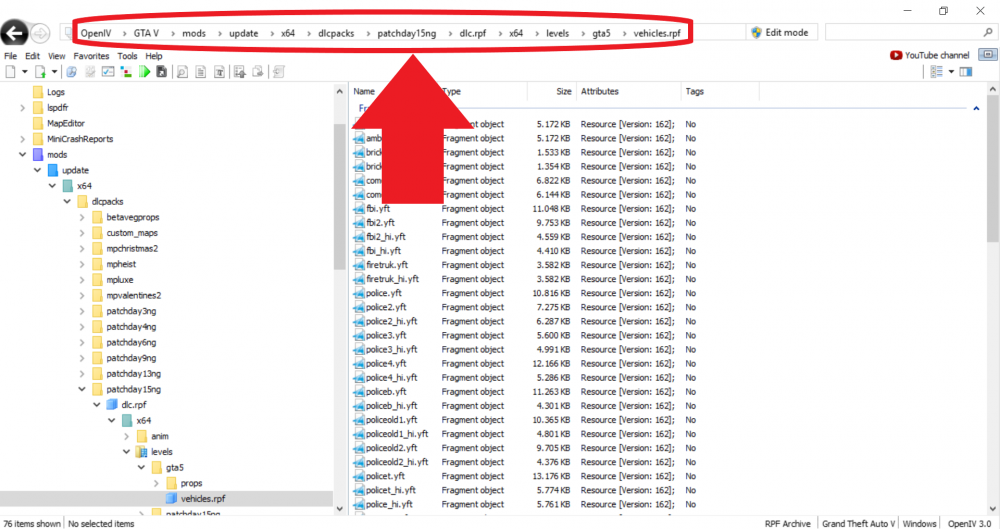Click the dark disk save toolbar icon
Viewport: 1000px width, 529px height.
pos(162,72)
